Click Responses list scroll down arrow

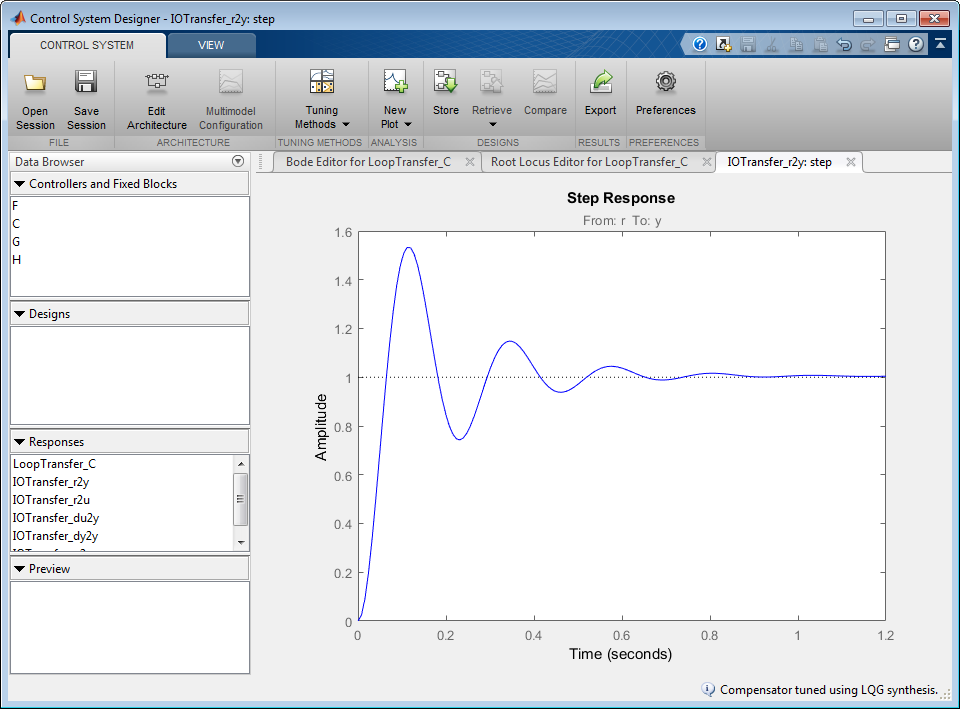(x=241, y=542)
